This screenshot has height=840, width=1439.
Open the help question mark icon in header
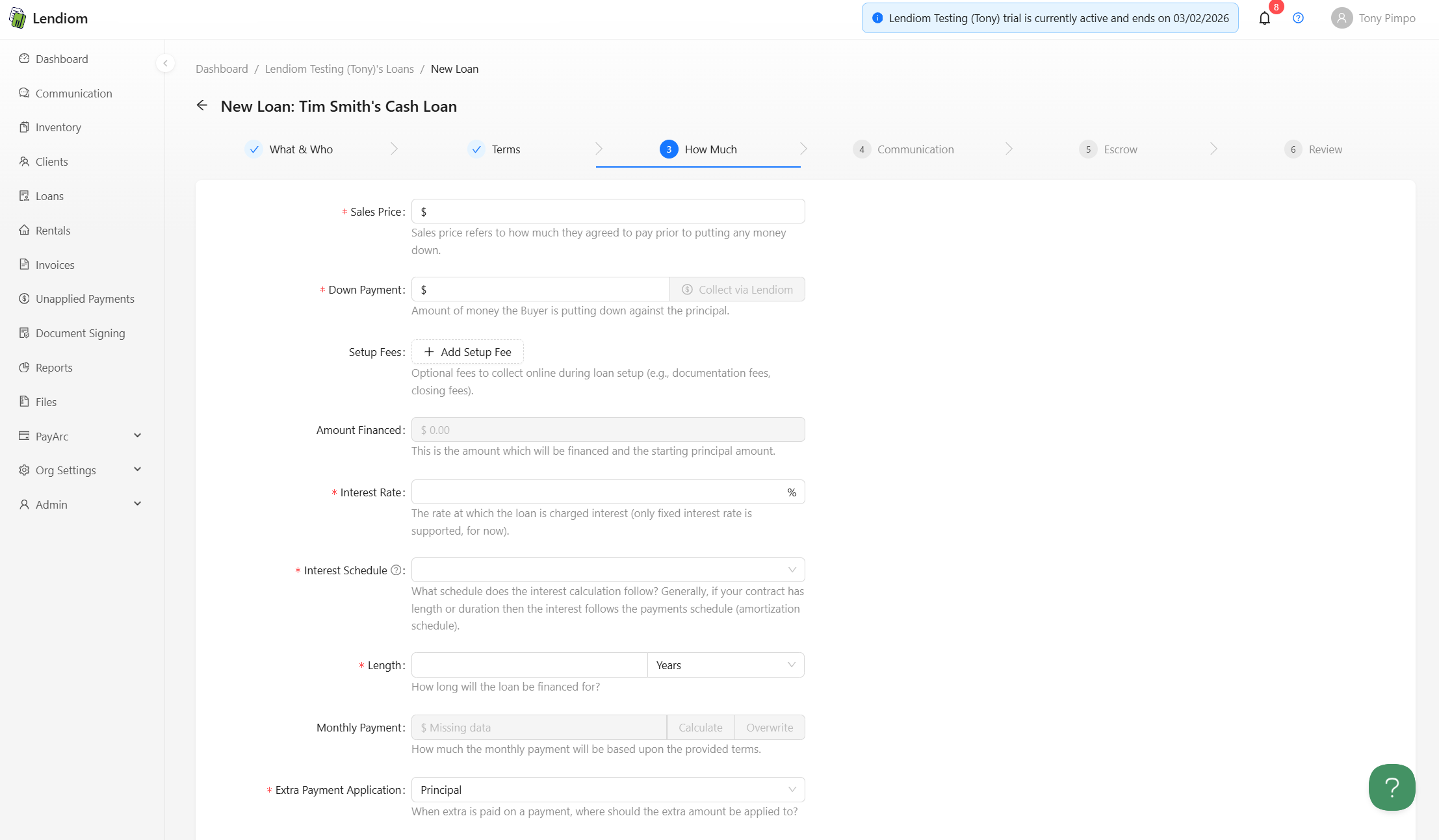[x=1298, y=18]
